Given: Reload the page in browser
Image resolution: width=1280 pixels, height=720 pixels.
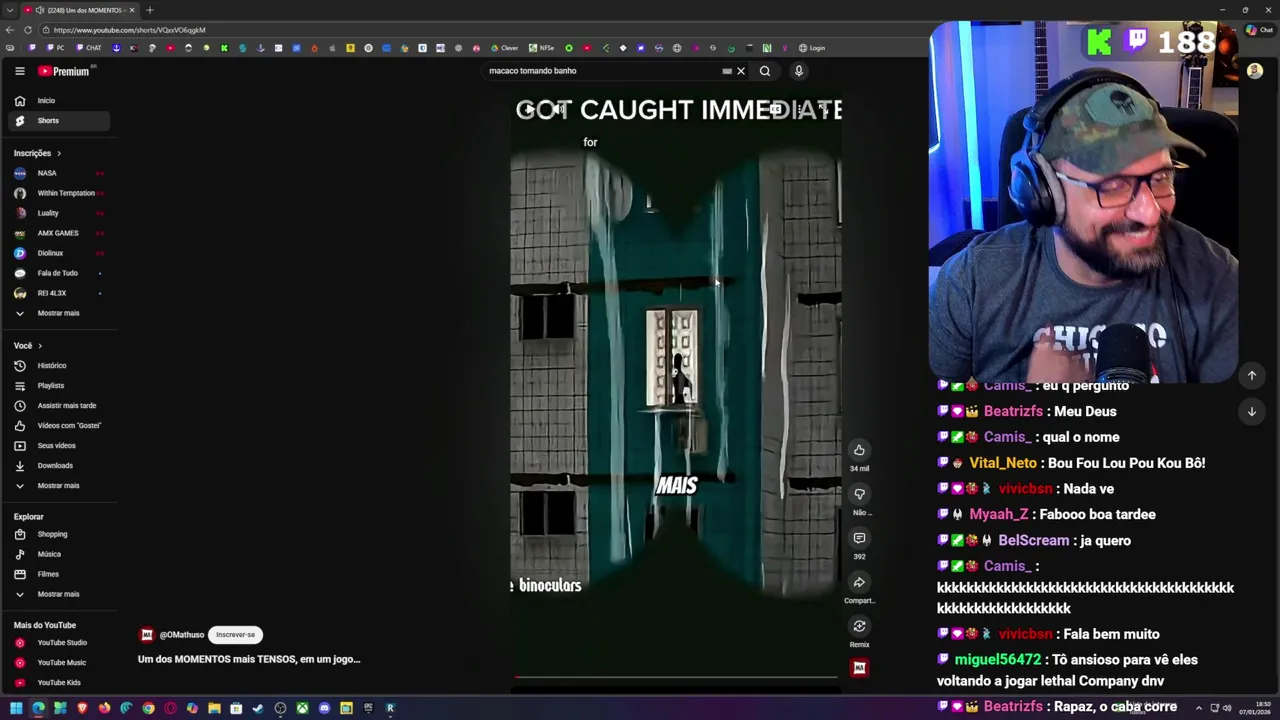Looking at the screenshot, I should [x=27, y=30].
